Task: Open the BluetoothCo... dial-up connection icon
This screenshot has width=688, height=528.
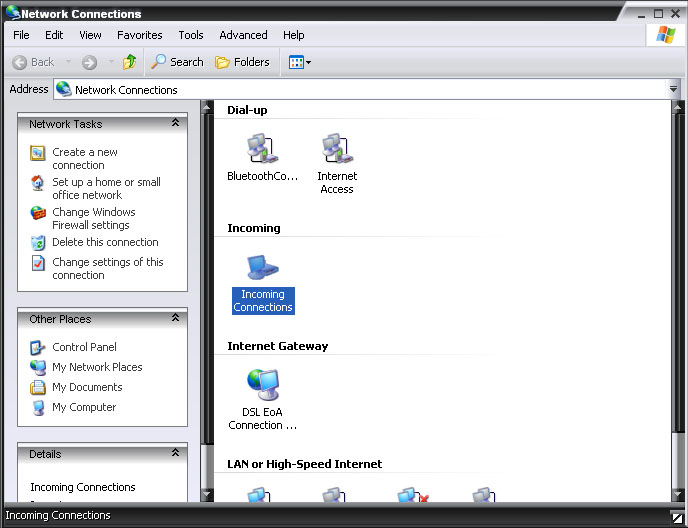Action: coord(262,149)
